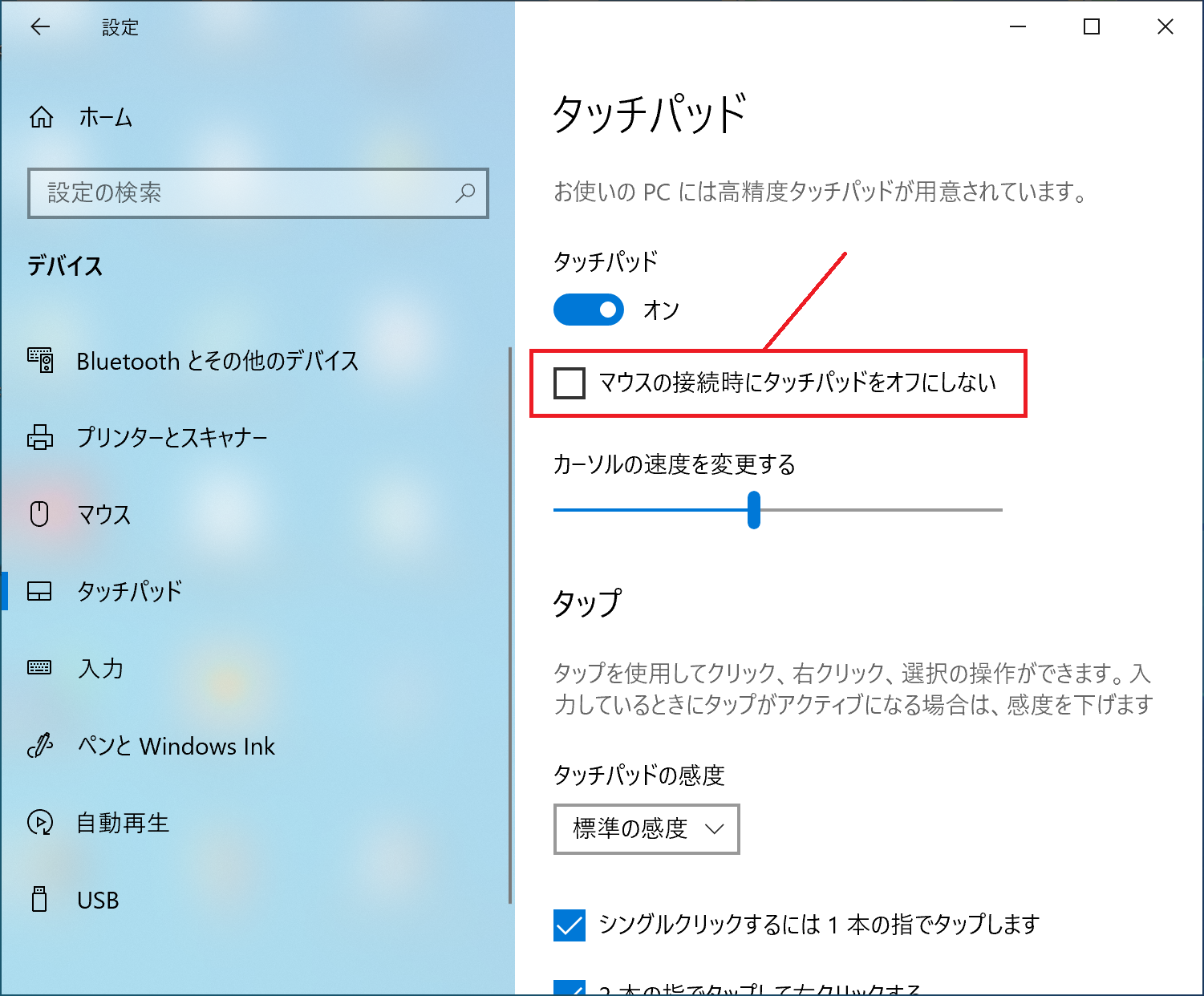Viewport: 1204px width, 996px height.
Task: Click the USB drive icon
Action: pos(39,900)
